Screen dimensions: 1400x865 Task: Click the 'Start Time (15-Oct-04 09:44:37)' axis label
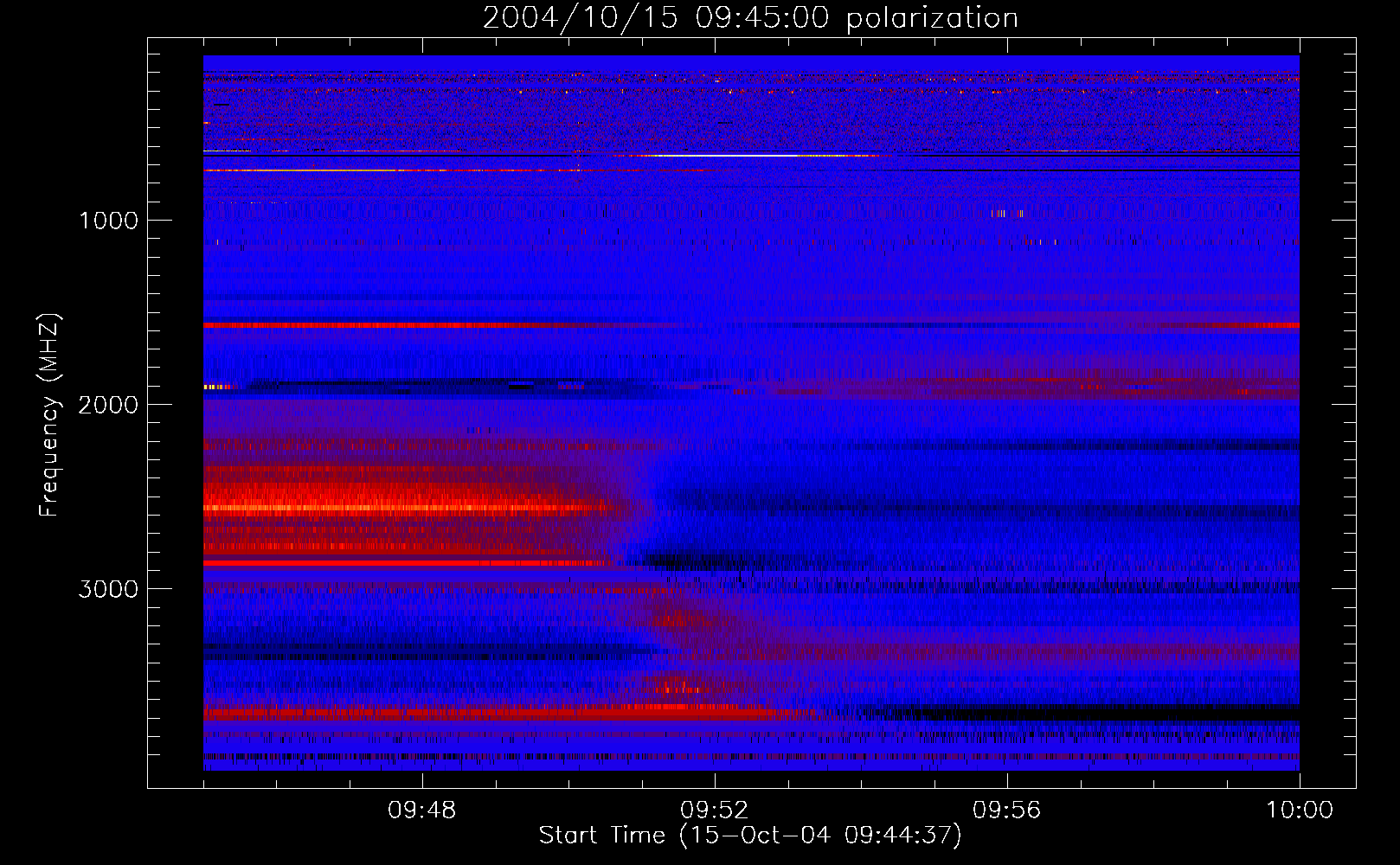click(750, 836)
